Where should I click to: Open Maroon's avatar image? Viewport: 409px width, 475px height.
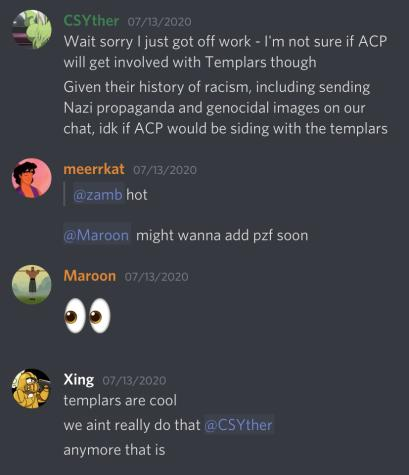32,284
